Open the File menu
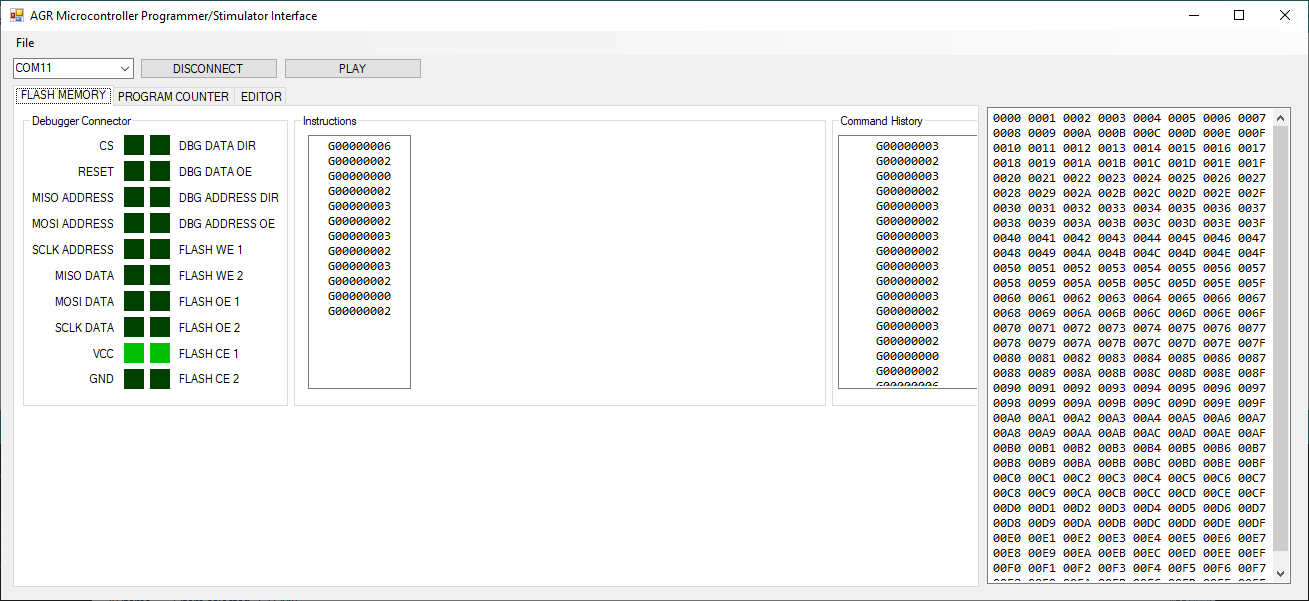Viewport: 1309px width, 601px height. [x=24, y=42]
